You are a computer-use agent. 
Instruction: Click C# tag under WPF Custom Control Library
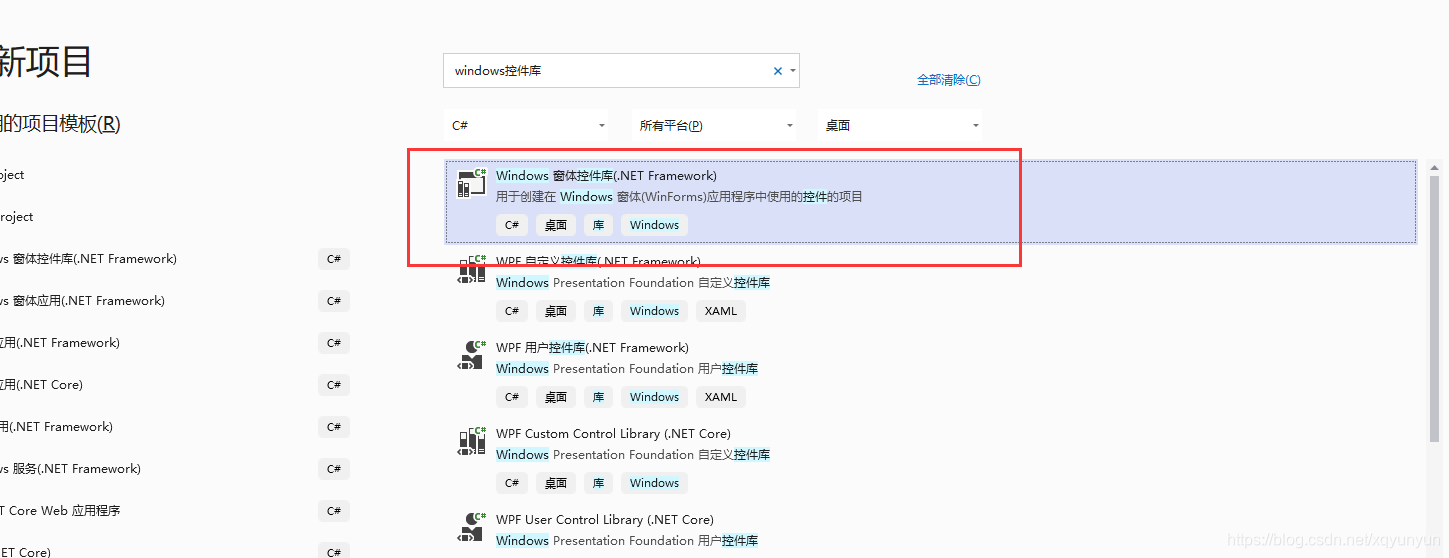(x=512, y=483)
